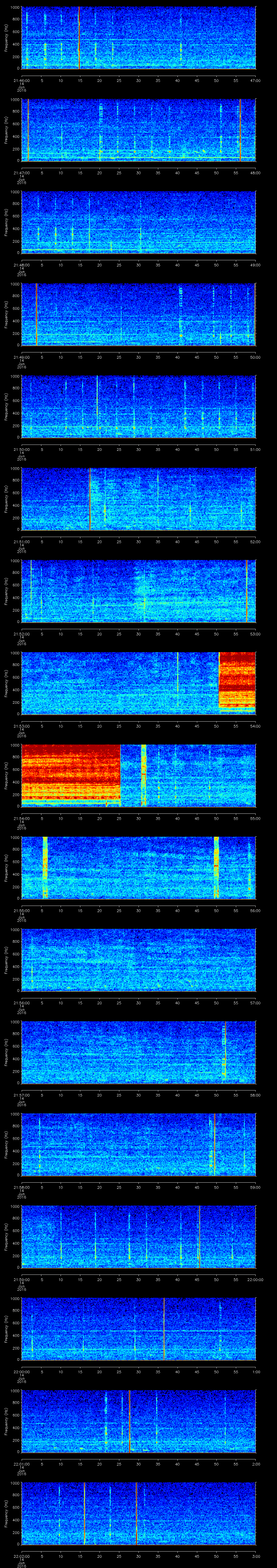Click the '21:57:00' start time label

click(x=21, y=1095)
